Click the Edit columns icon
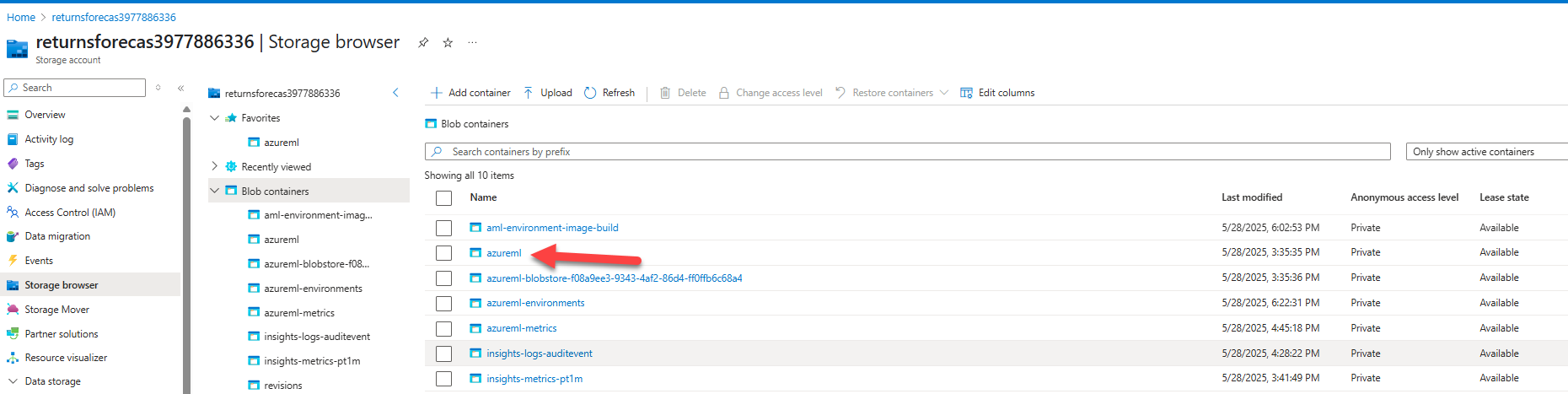Viewport: 1568px width, 394px height. point(966,93)
